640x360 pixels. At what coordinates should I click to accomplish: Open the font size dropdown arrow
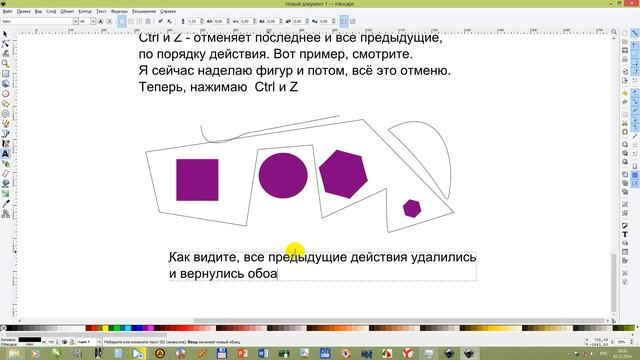(x=93, y=21)
